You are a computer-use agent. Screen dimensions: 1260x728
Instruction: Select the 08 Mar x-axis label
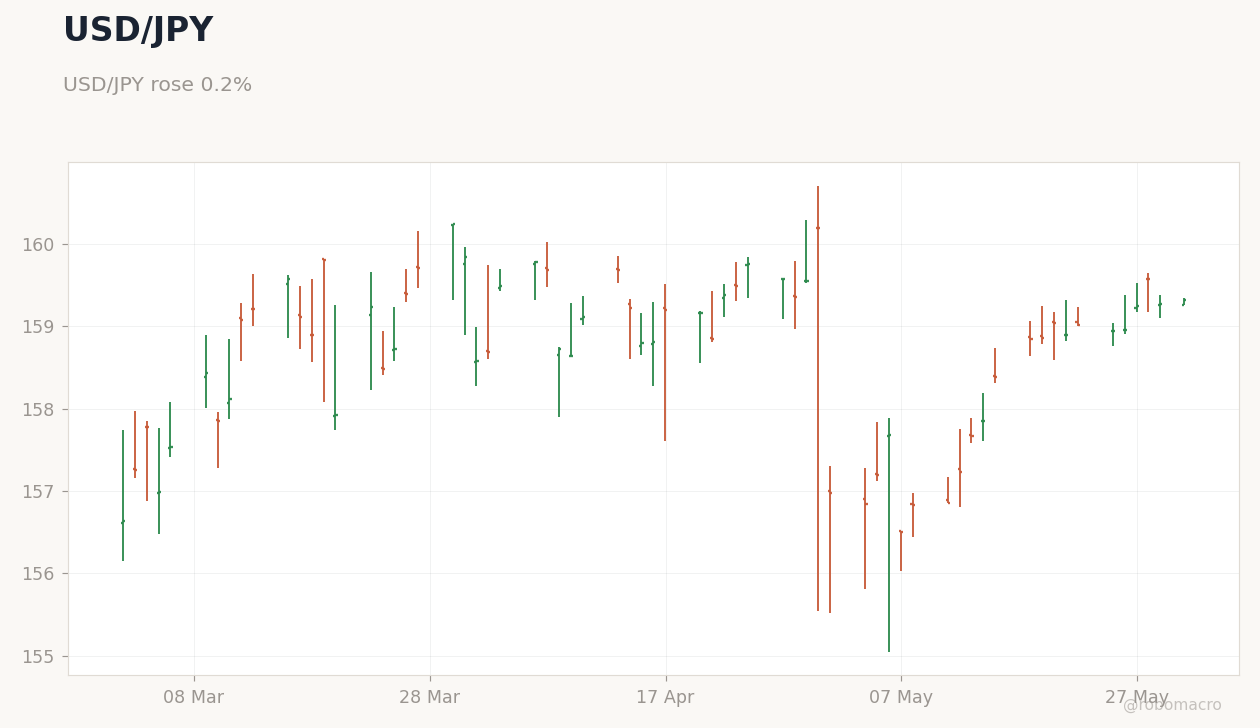(x=194, y=698)
